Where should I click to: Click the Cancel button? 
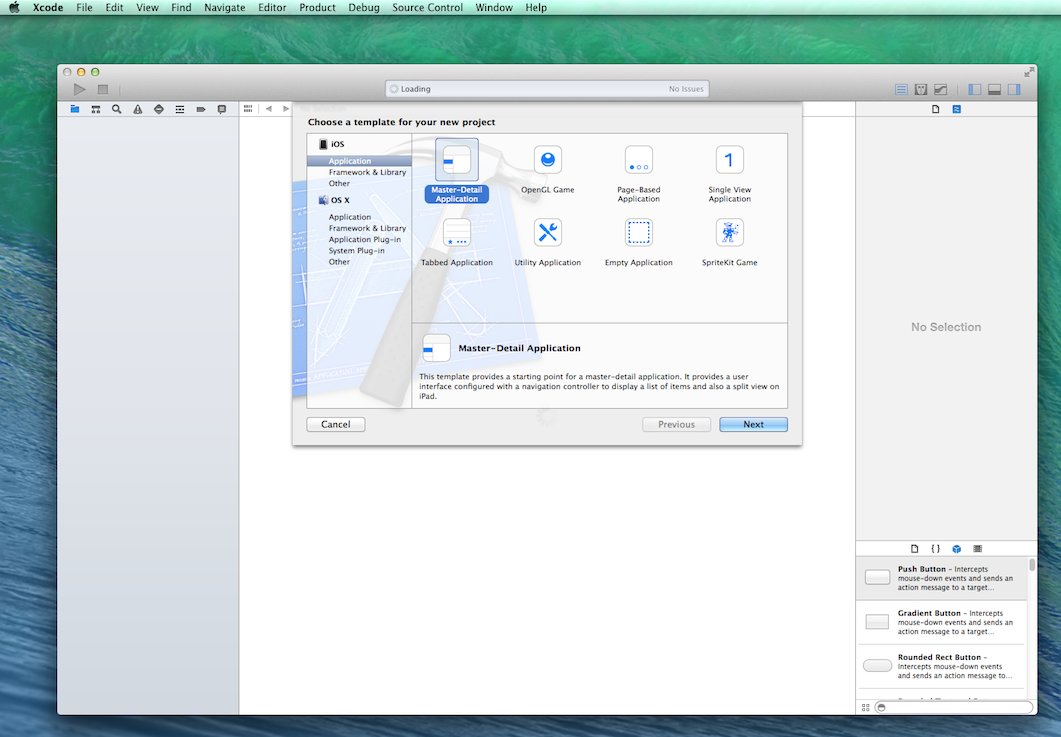pyautogui.click(x=336, y=424)
